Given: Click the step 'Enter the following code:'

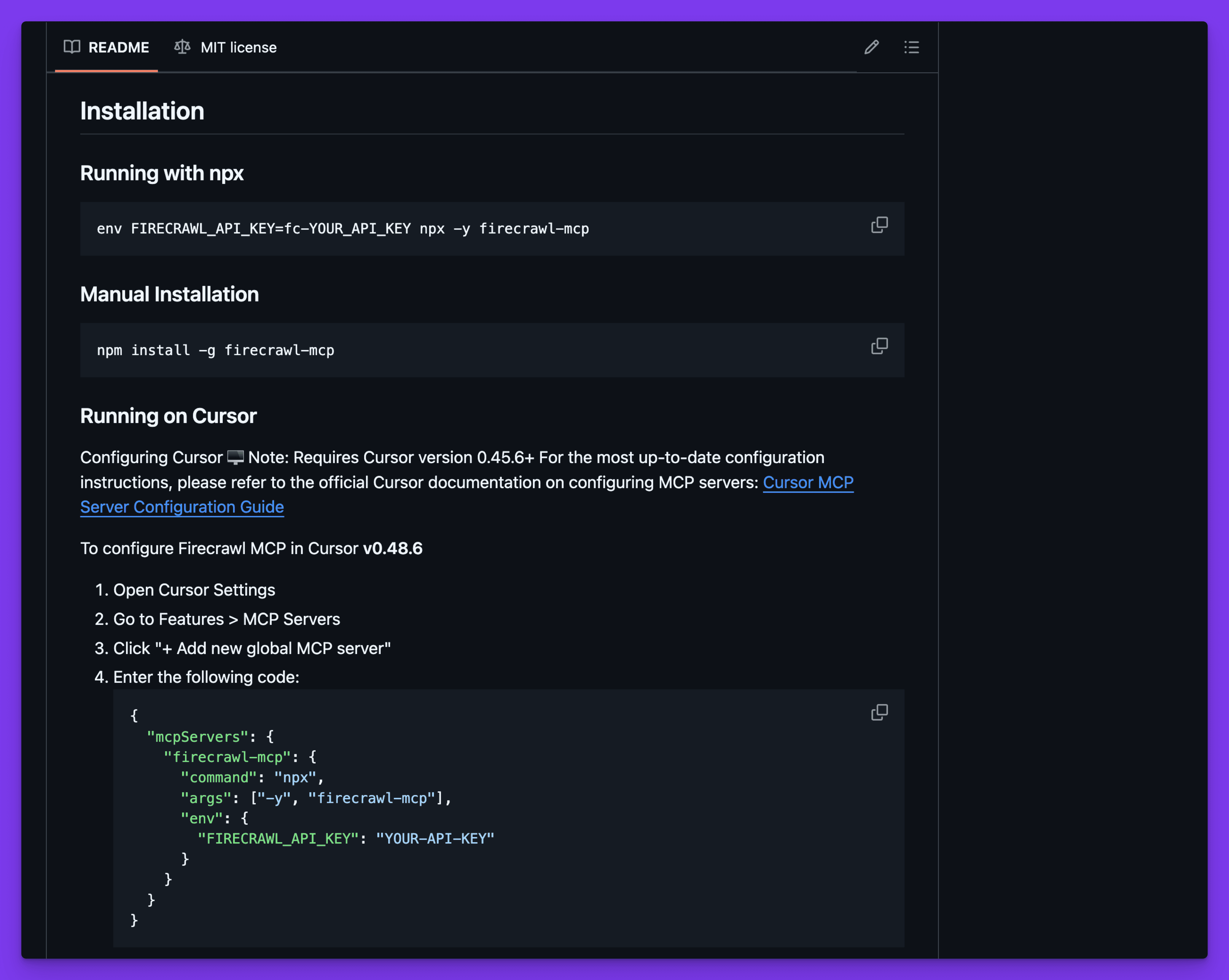Looking at the screenshot, I should pyautogui.click(x=206, y=677).
